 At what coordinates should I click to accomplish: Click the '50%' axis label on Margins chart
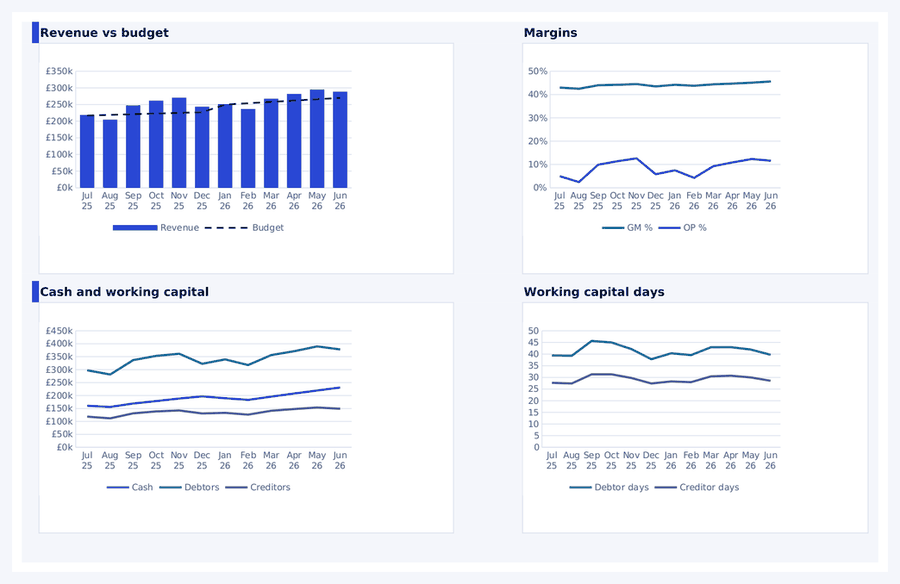[538, 71]
